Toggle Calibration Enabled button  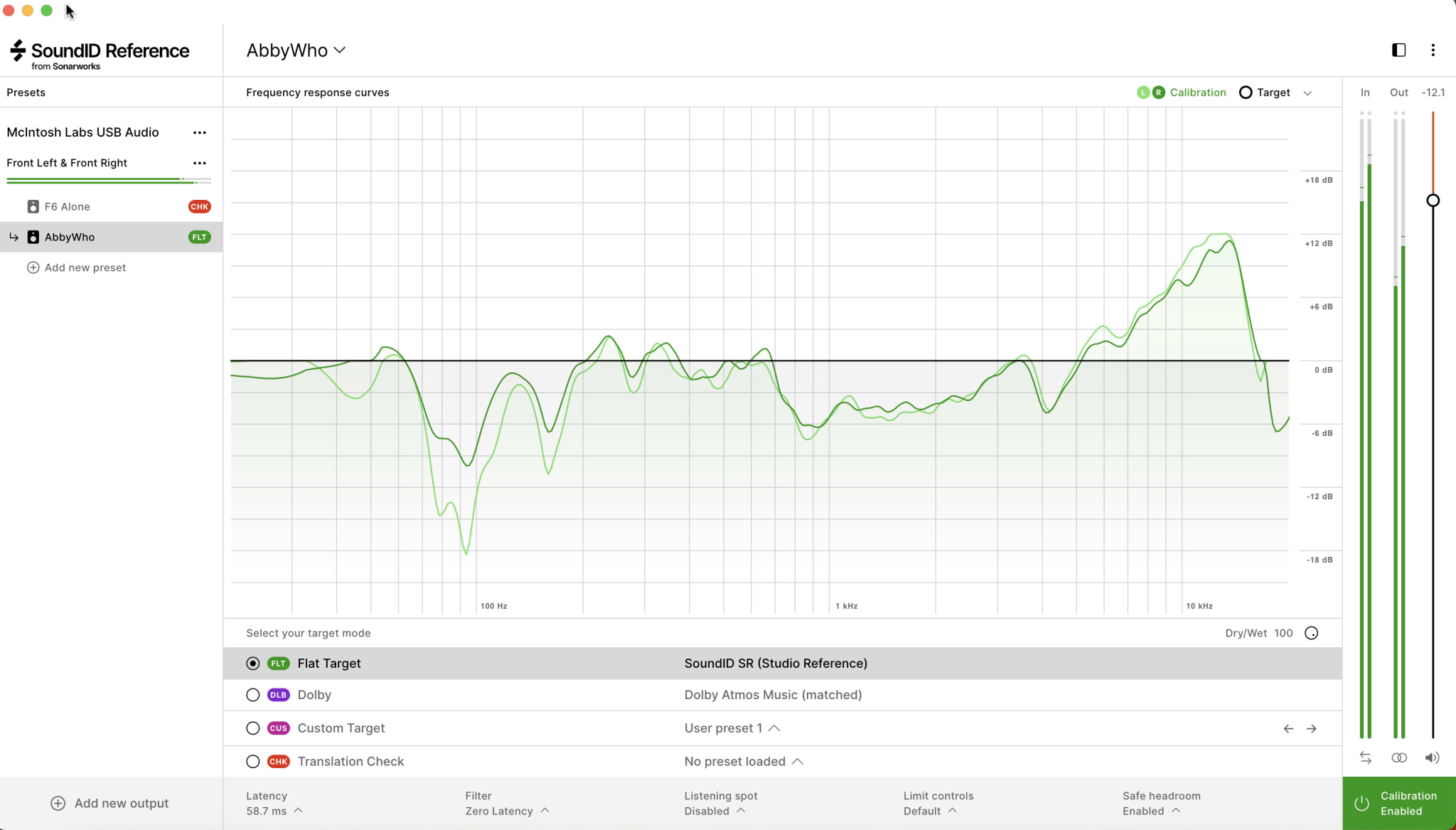click(1399, 804)
